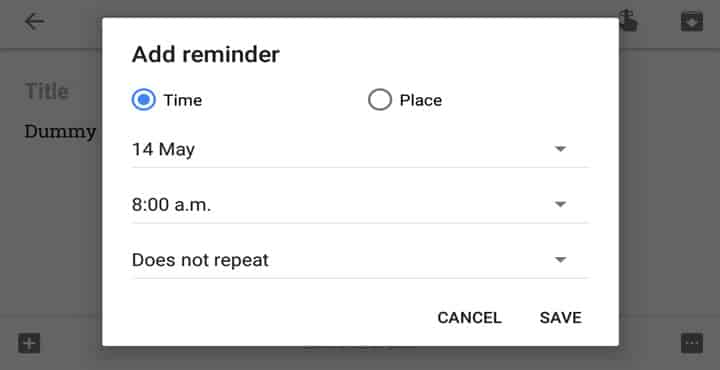Open the more options icon at bottom right

[692, 343]
